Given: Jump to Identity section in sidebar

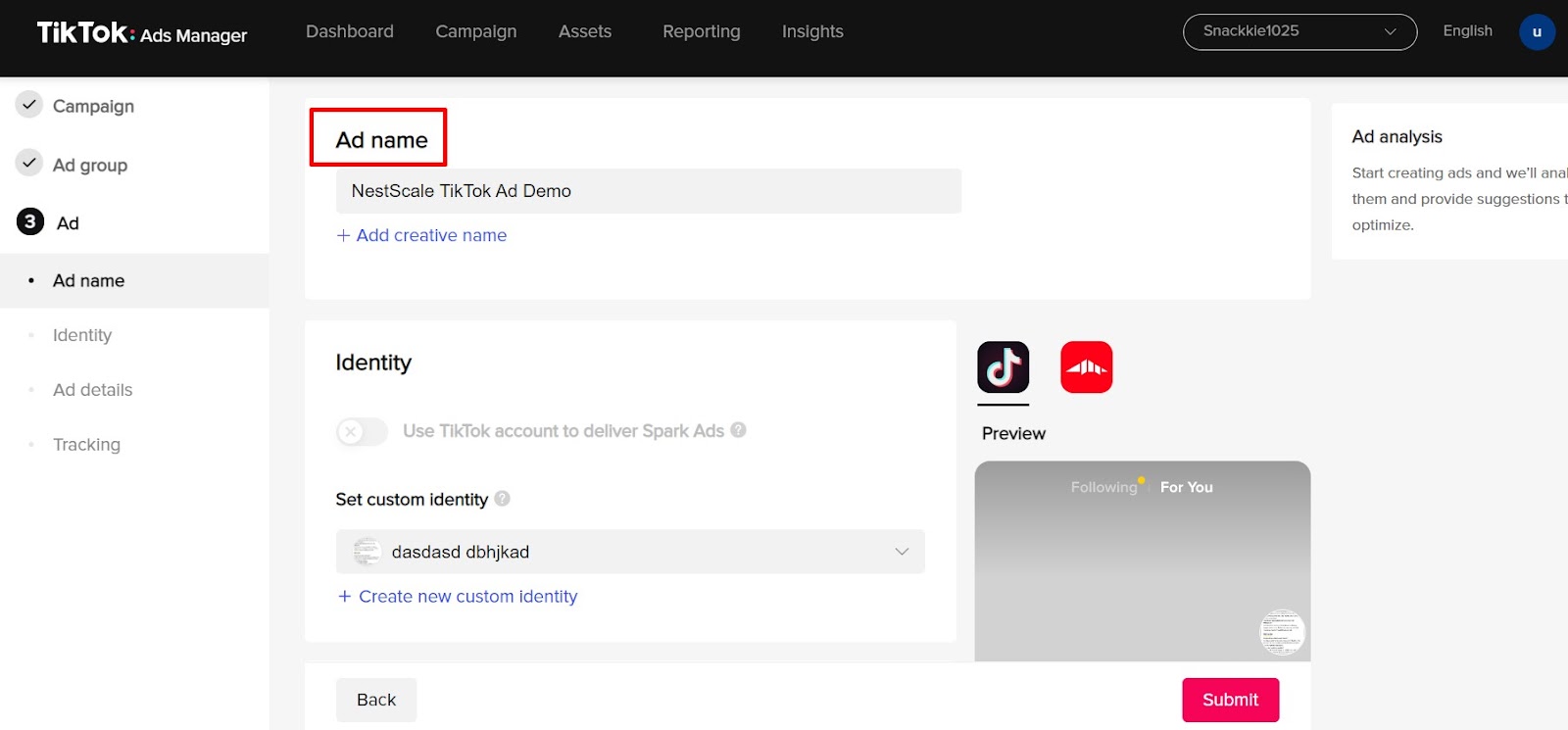Looking at the screenshot, I should pos(82,335).
